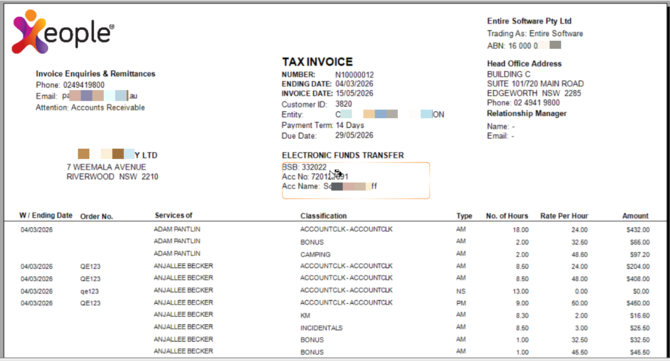Click amount $65.00
This screenshot has width=670, height=361.
click(x=640, y=242)
